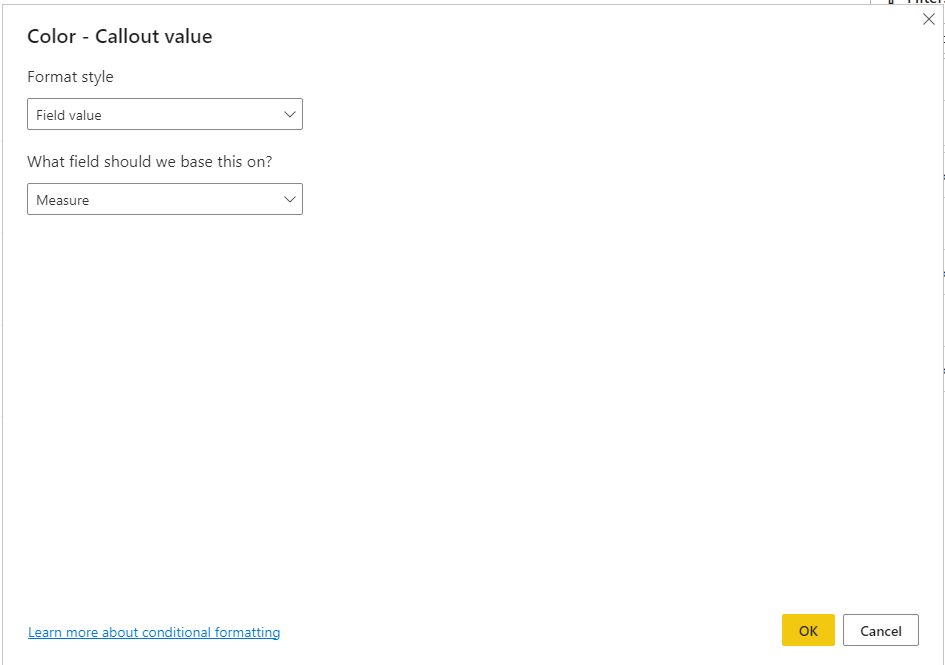Click the underlined conditional formatting help text
The image size is (945, 665).
[x=153, y=632]
